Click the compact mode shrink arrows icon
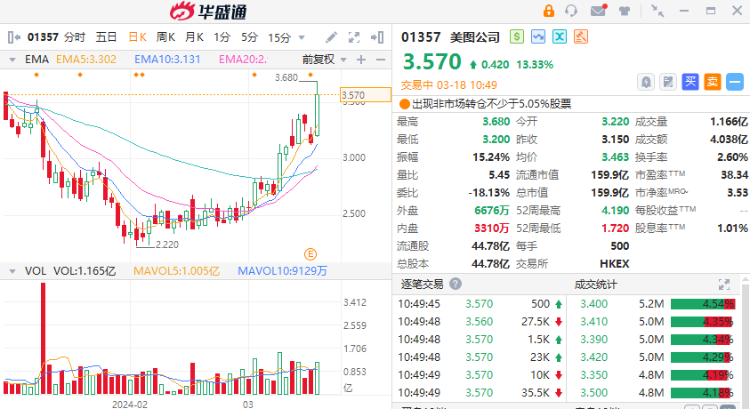This screenshot has height=409, width=750. (658, 11)
